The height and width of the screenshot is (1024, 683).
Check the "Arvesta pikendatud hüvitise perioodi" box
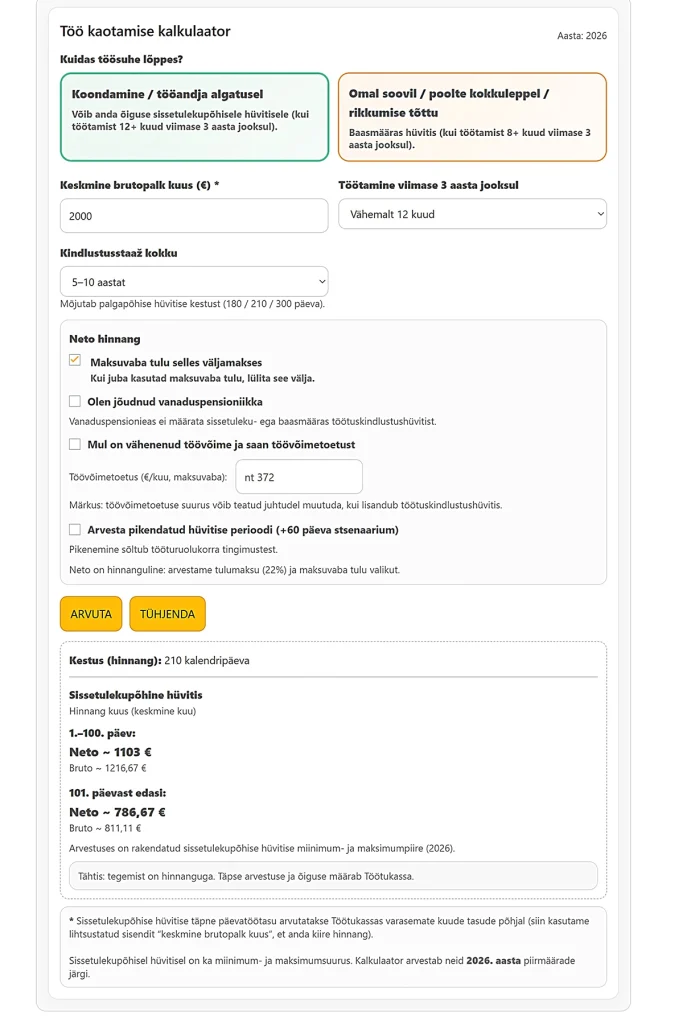[x=75, y=529]
